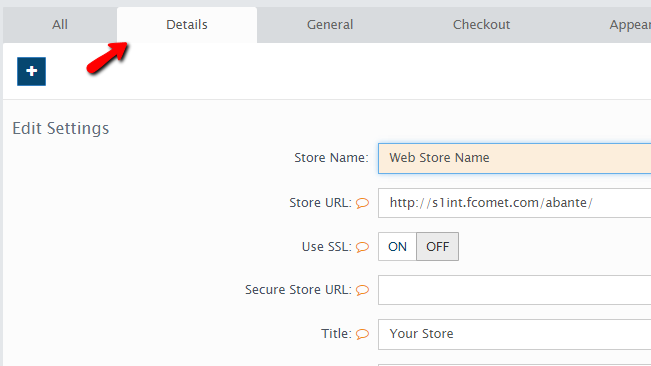Open the Checkout settings tab

tap(481, 25)
